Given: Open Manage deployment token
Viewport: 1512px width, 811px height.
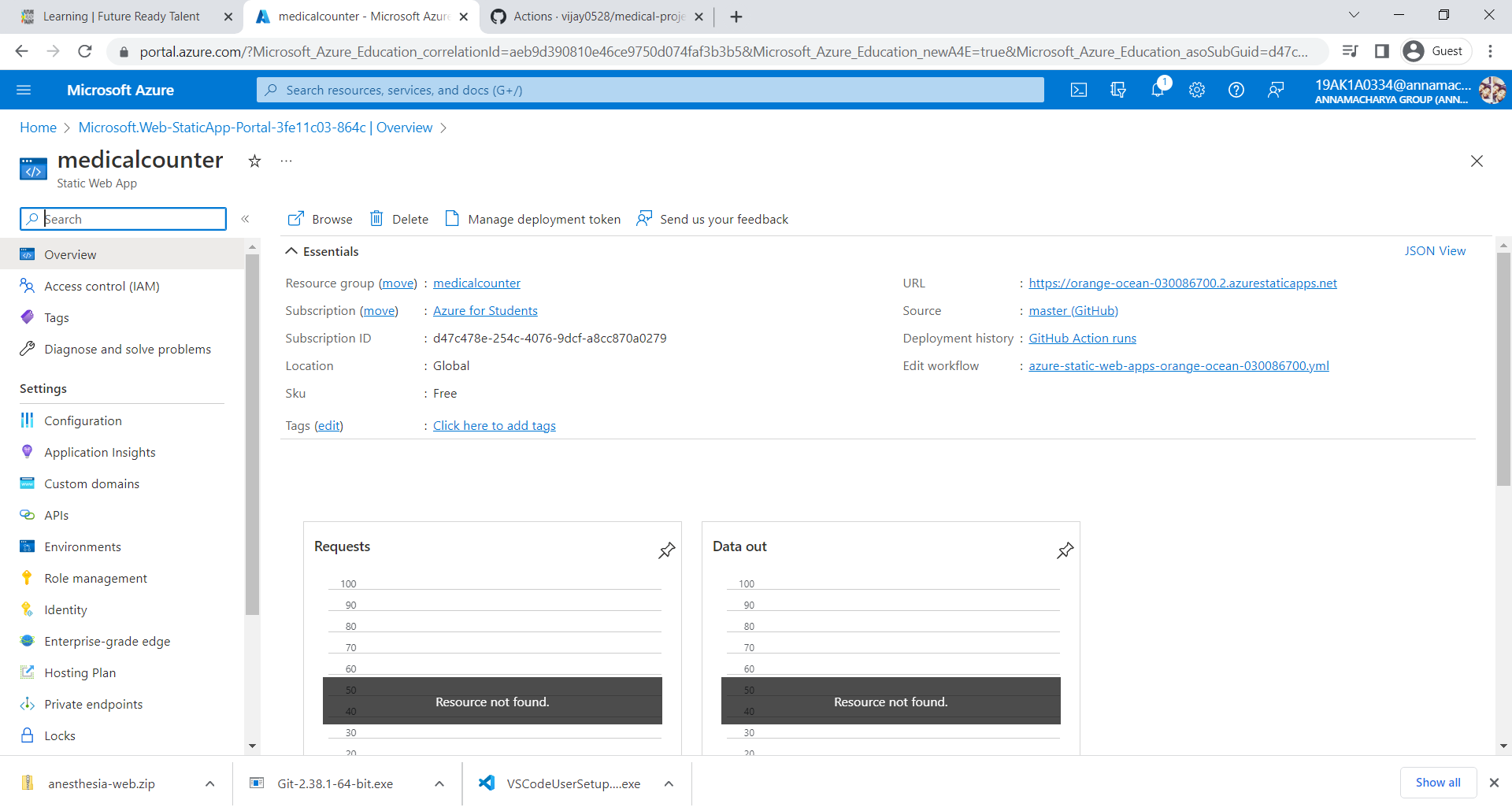Looking at the screenshot, I should coord(533,219).
